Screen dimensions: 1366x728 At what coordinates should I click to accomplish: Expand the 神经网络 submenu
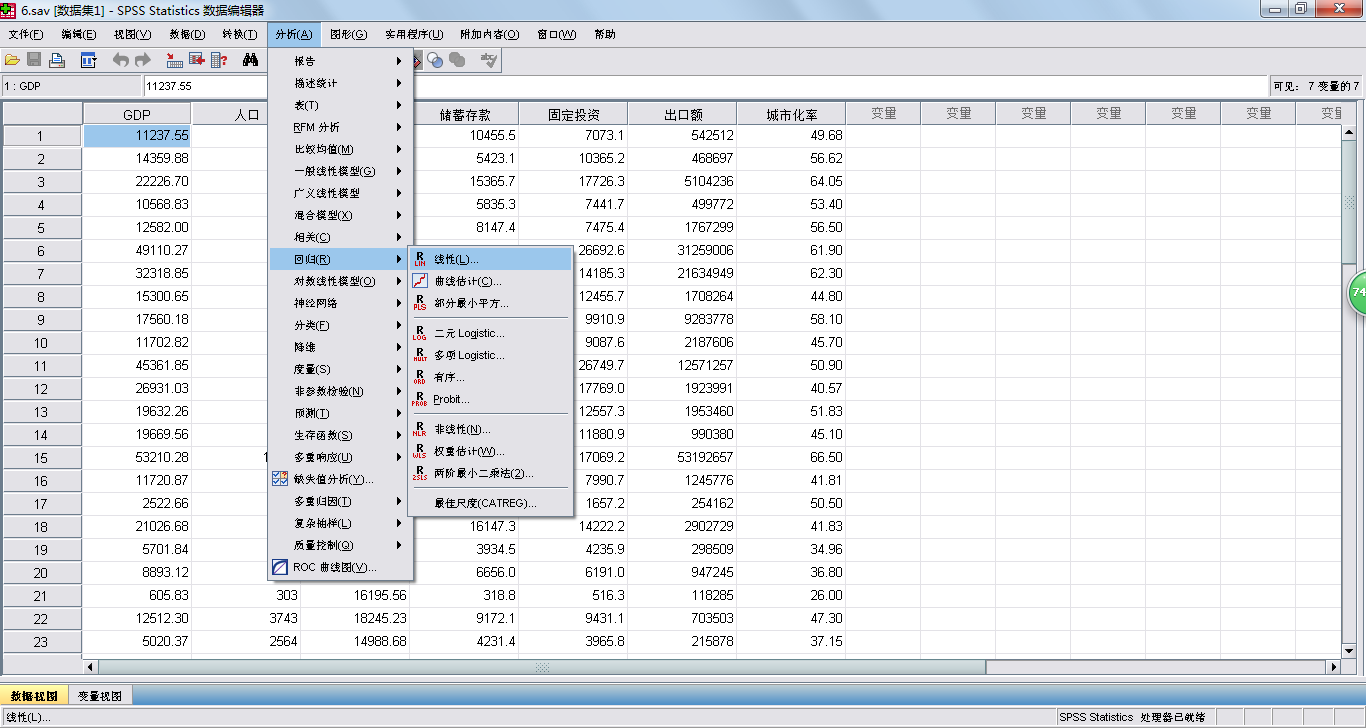click(340, 303)
